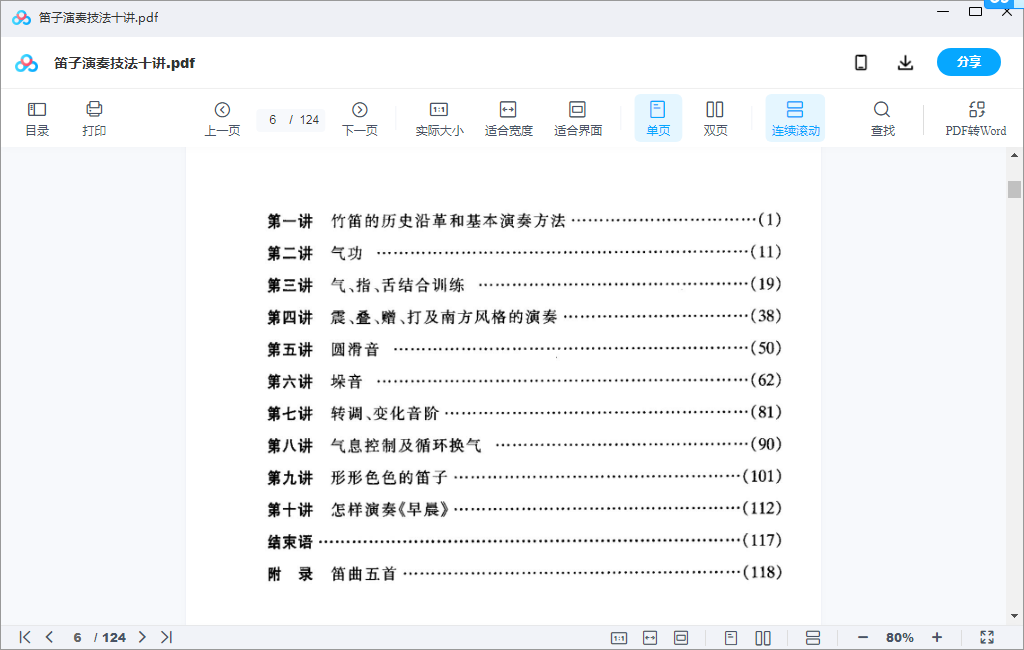Screen dimensions: 1024x650
Task: Click the zoom in plus button
Action: click(937, 637)
